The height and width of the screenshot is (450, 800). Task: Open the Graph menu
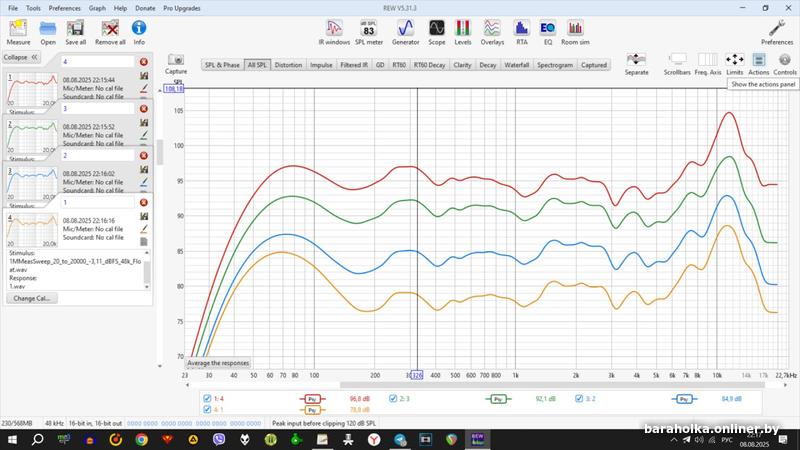click(97, 7)
